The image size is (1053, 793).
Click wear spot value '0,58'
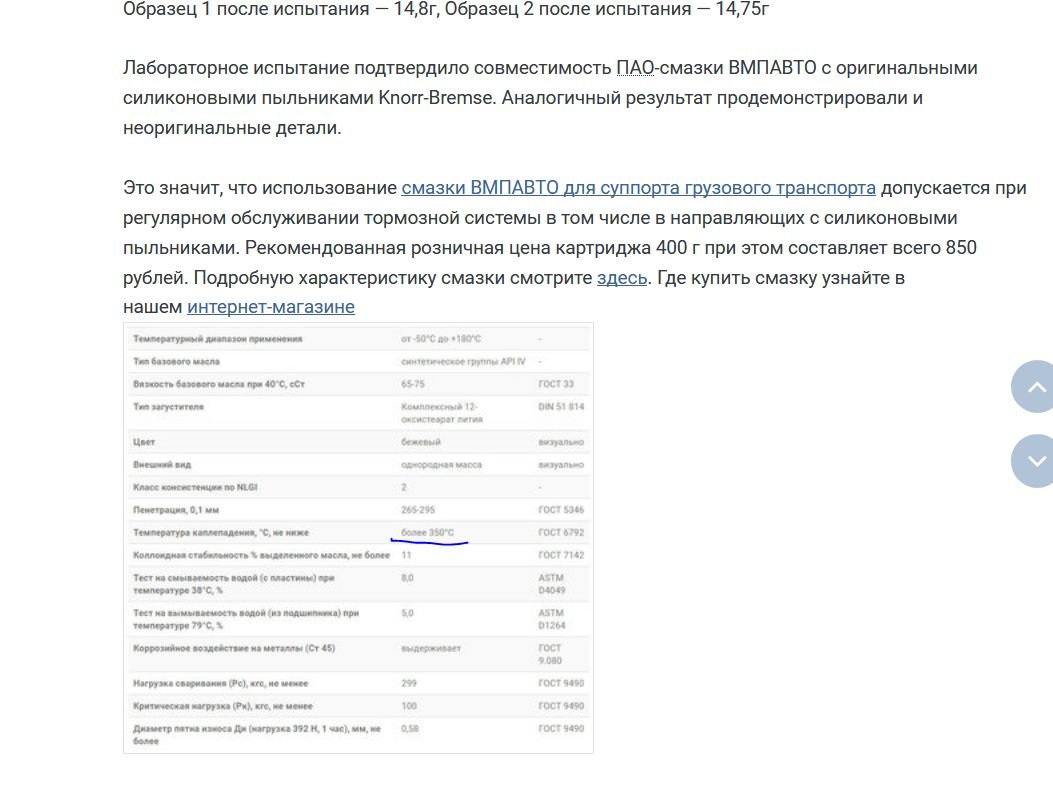(410, 729)
